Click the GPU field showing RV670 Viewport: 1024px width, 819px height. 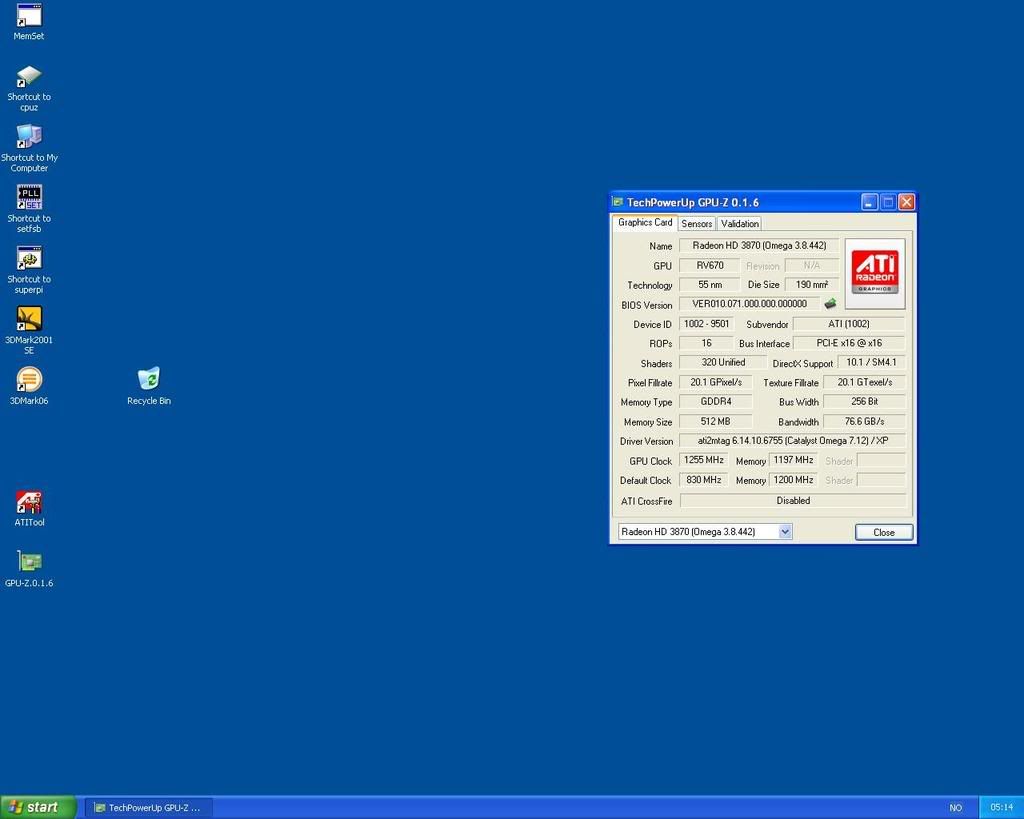click(x=709, y=265)
